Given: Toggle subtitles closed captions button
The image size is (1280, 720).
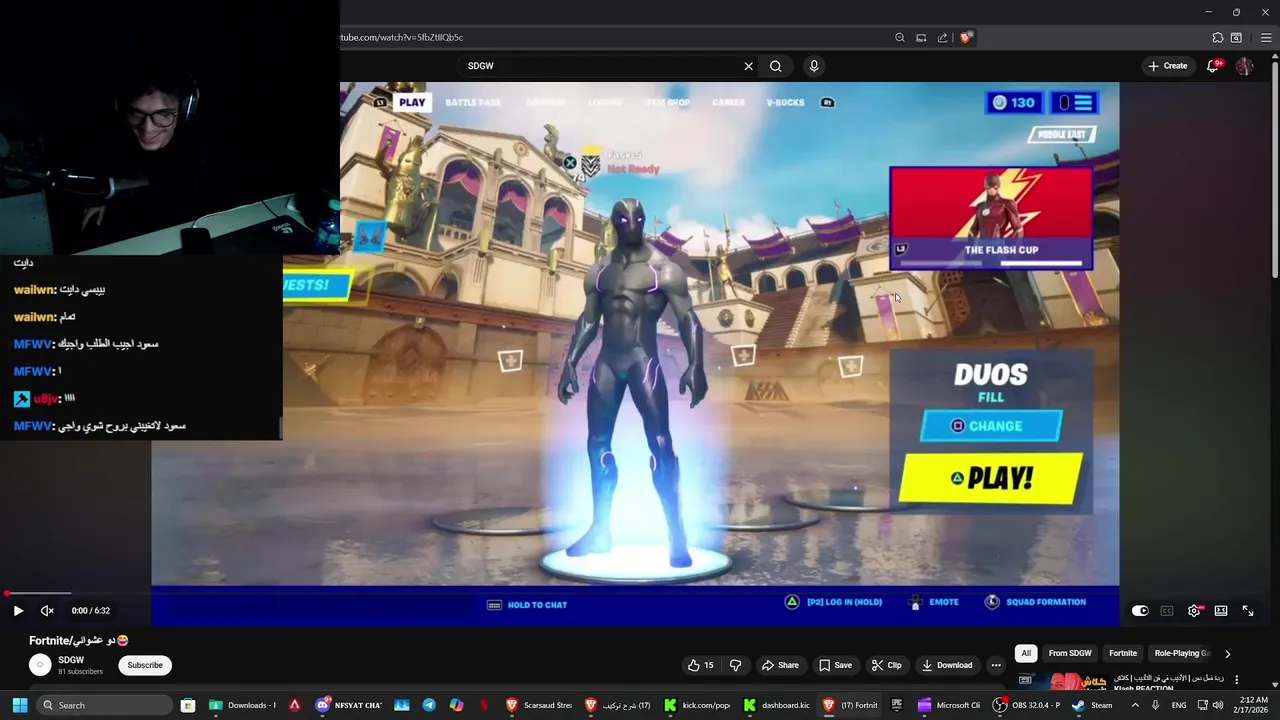Looking at the screenshot, I should click(x=1167, y=610).
